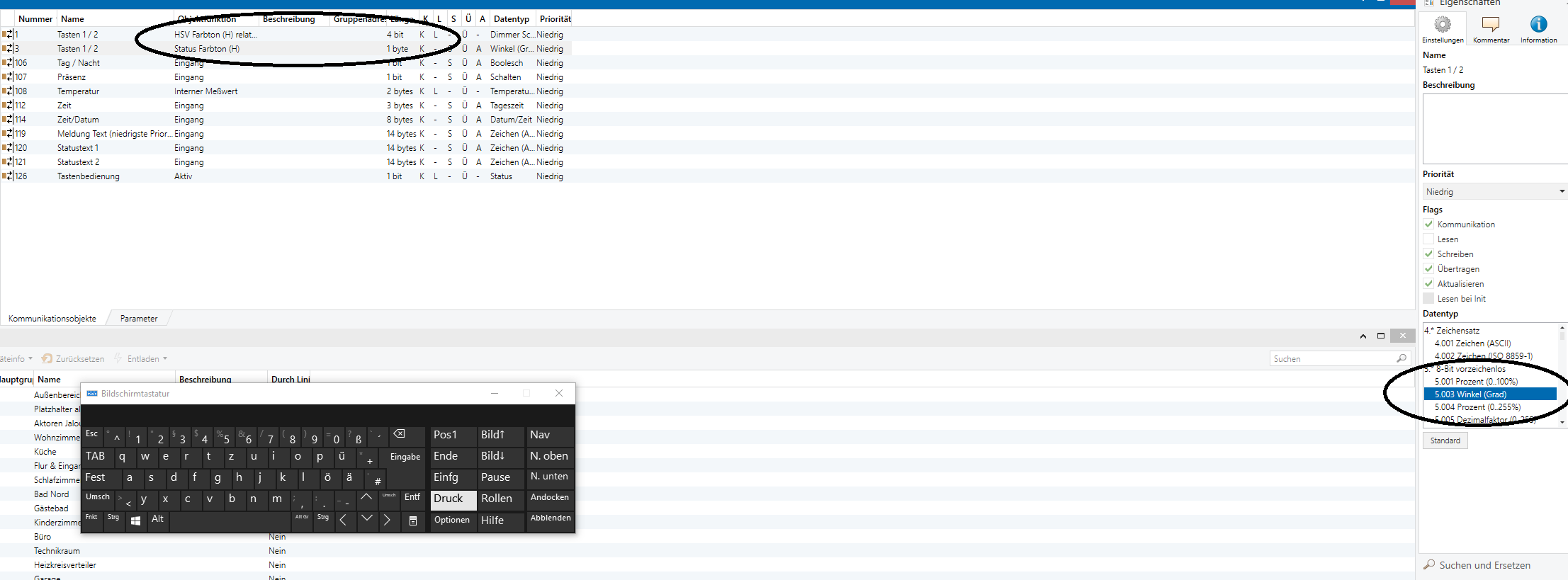Click the Windows logo key on on-screen keyboard
Screen dimensions: 1568x580
[135, 521]
